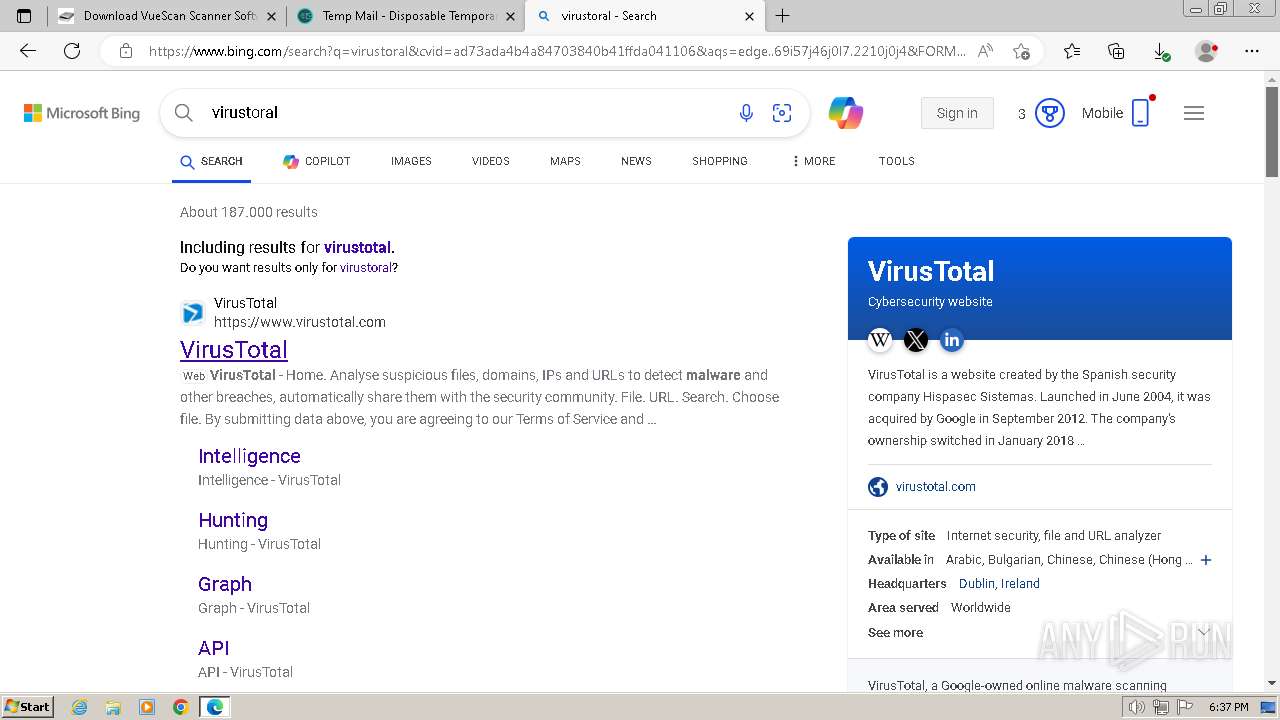The height and width of the screenshot is (720, 1280).
Task: Click globe icon beside virustotal.com
Action: click(x=878, y=487)
